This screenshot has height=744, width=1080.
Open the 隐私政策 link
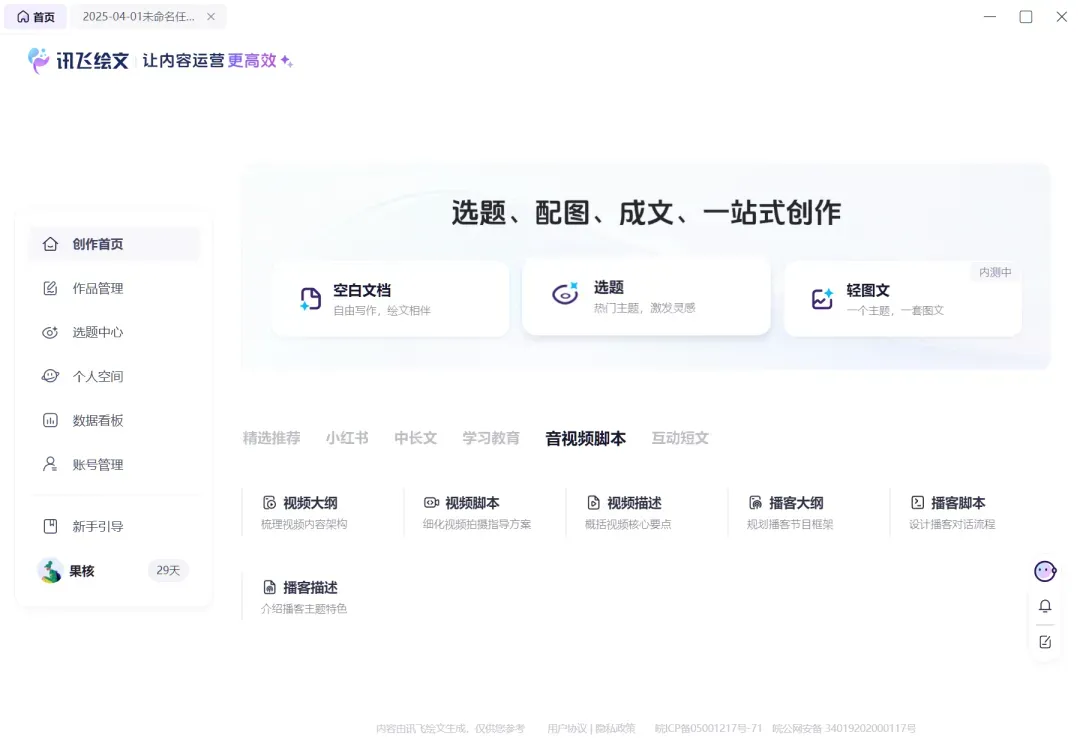click(615, 728)
